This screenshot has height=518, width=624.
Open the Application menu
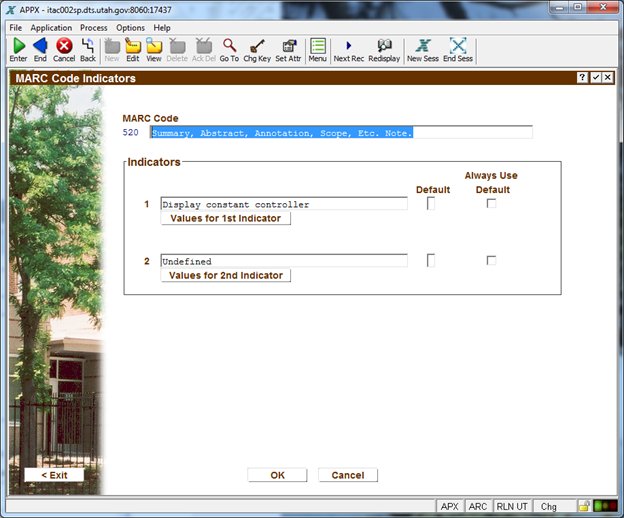coord(51,28)
